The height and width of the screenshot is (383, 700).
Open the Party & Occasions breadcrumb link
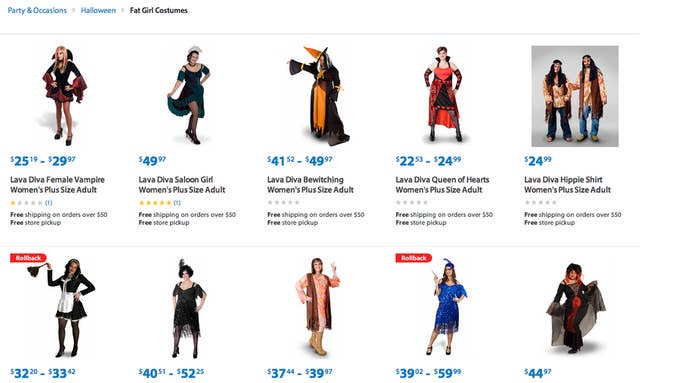coord(37,10)
